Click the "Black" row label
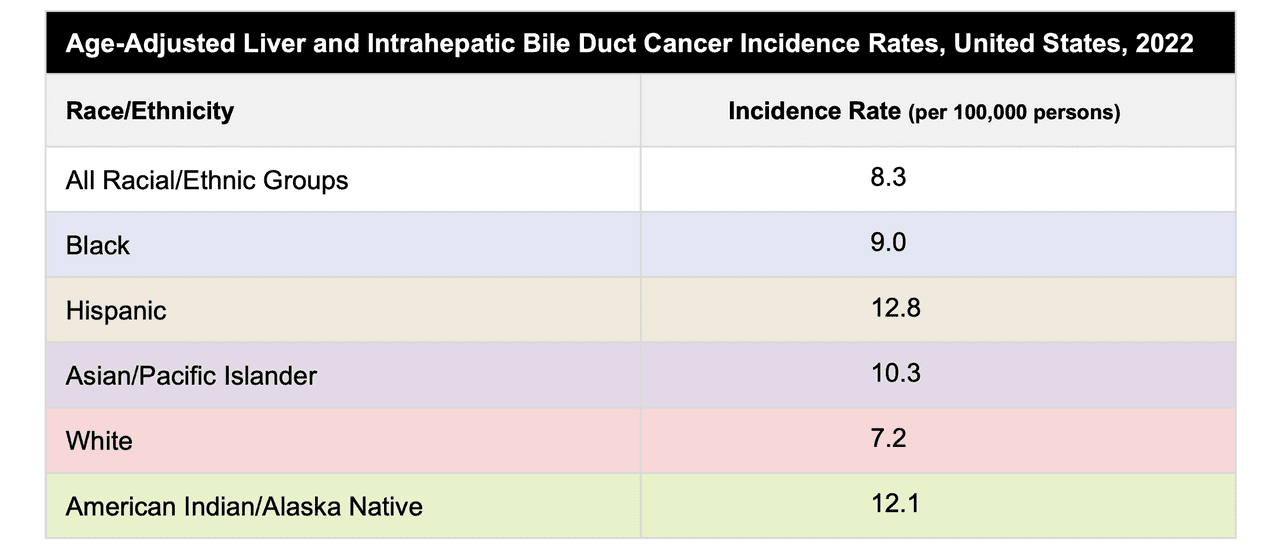This screenshot has width=1280, height=557. pos(98,246)
